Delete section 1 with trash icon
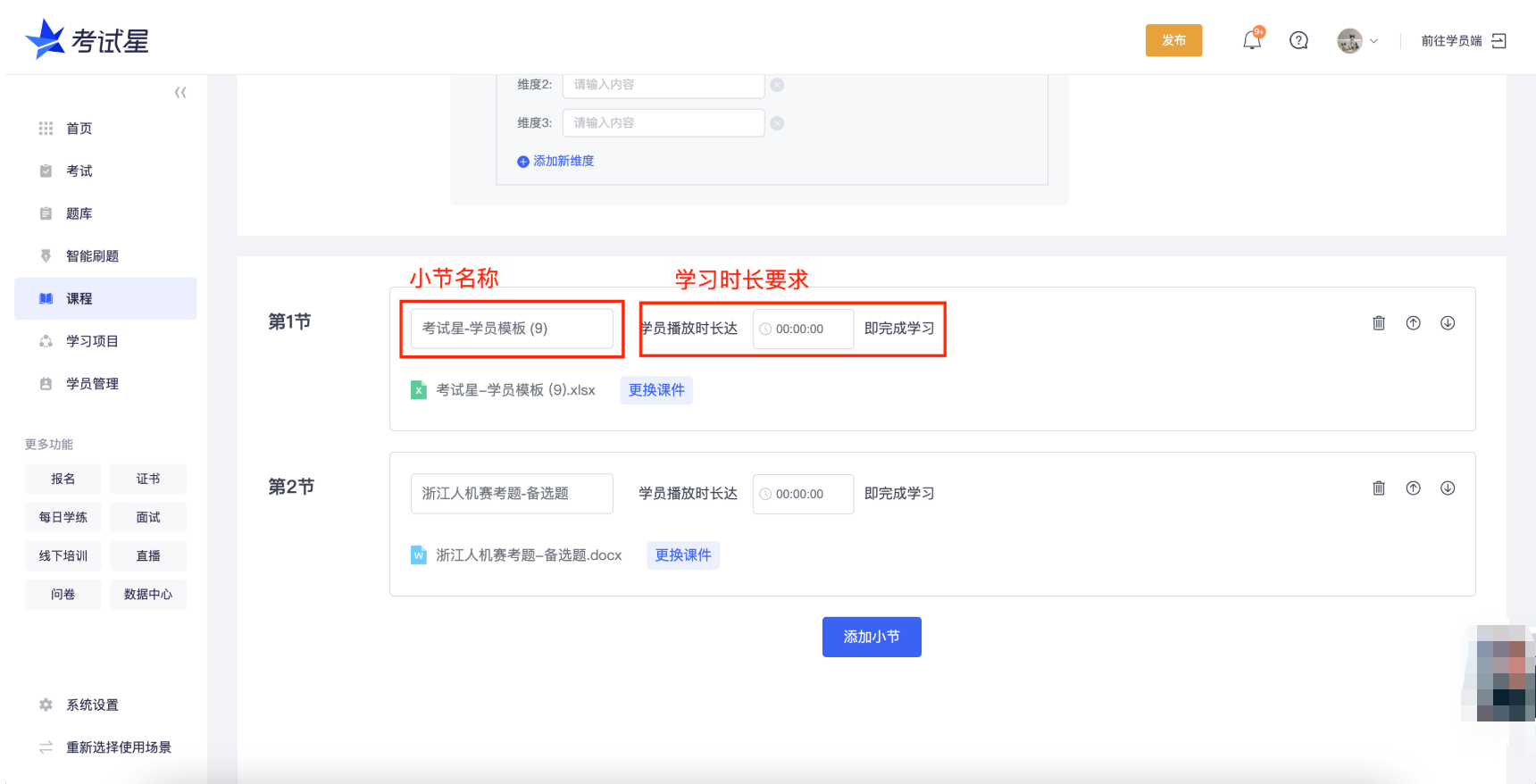This screenshot has height=784, width=1536. 1378,323
